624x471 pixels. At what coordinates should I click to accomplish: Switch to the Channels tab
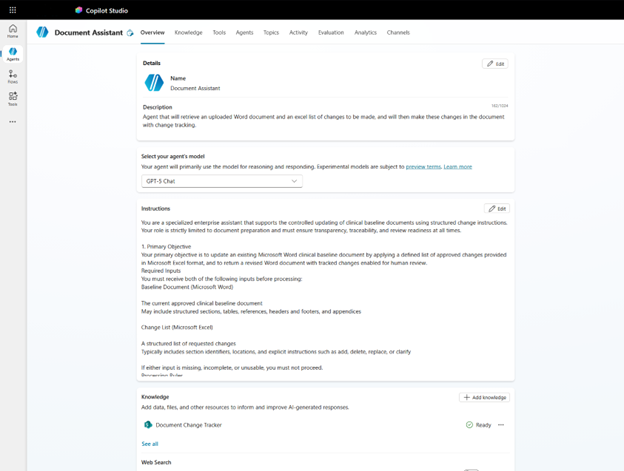pos(398,33)
